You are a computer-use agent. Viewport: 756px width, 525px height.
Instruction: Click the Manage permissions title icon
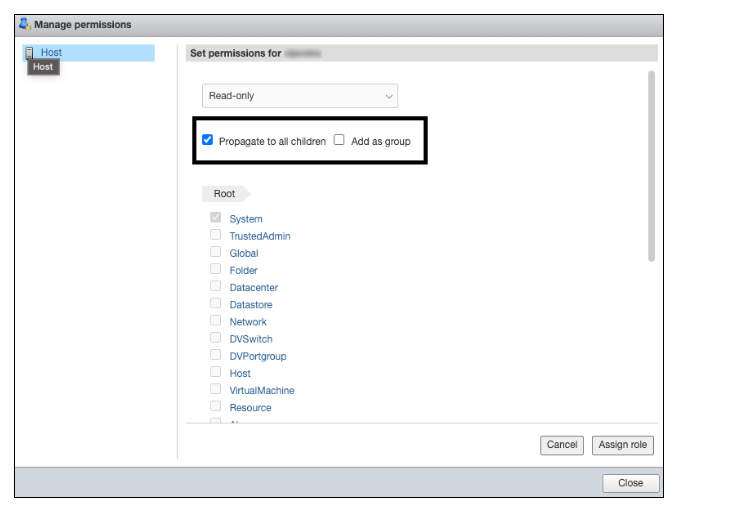(24, 24)
